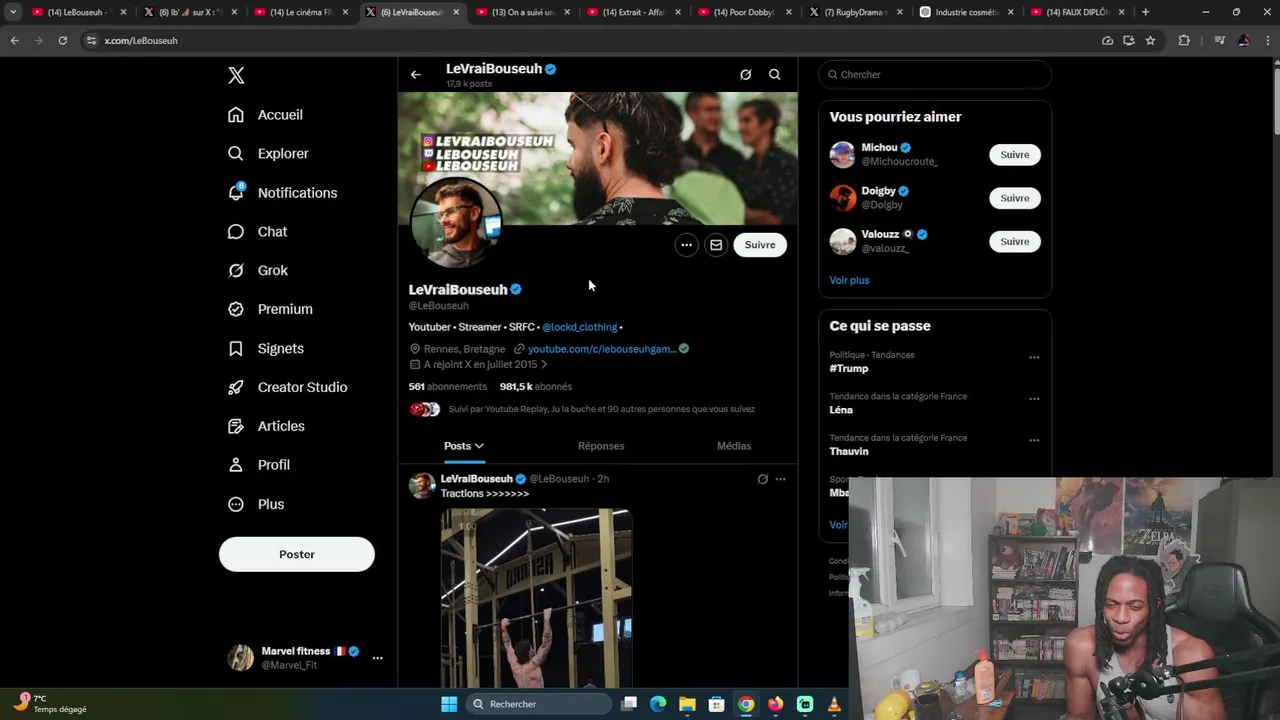Click the search icon in profile header
This screenshot has width=1280, height=720.
click(775, 75)
